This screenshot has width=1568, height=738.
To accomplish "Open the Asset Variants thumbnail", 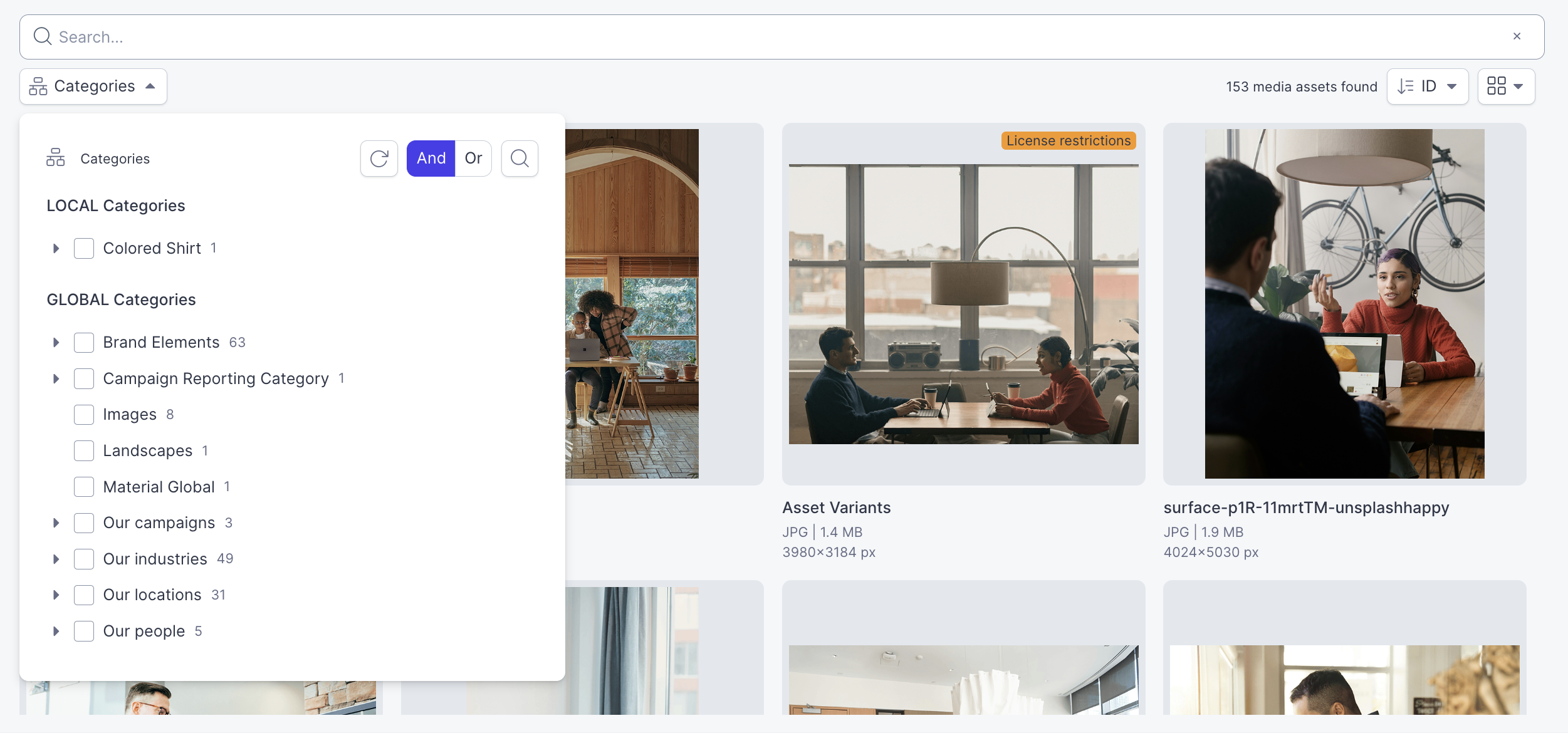I will (x=964, y=304).
